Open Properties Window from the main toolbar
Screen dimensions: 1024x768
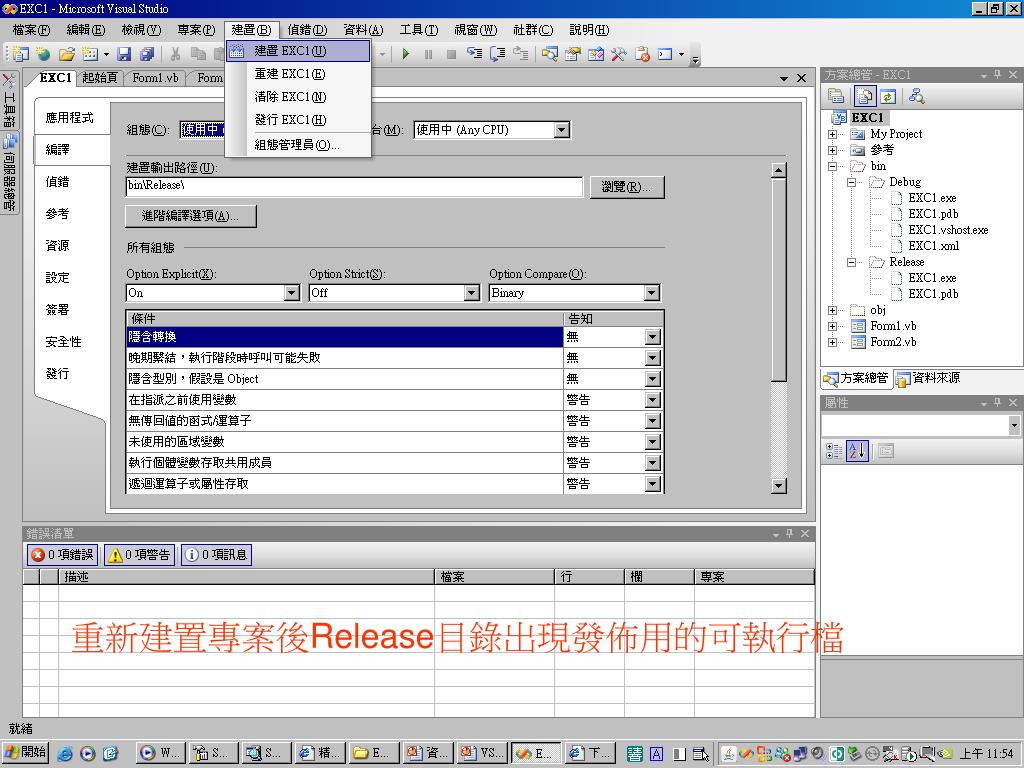573,54
